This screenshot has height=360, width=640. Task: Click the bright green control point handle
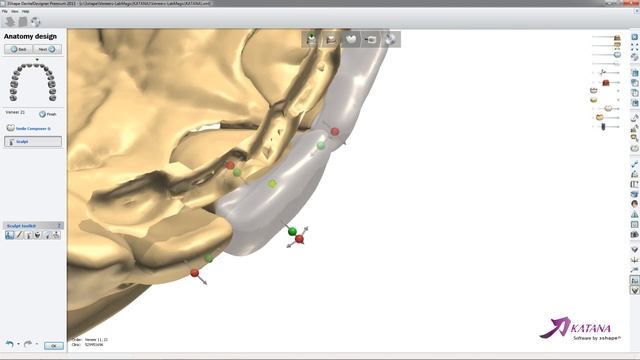tap(292, 232)
